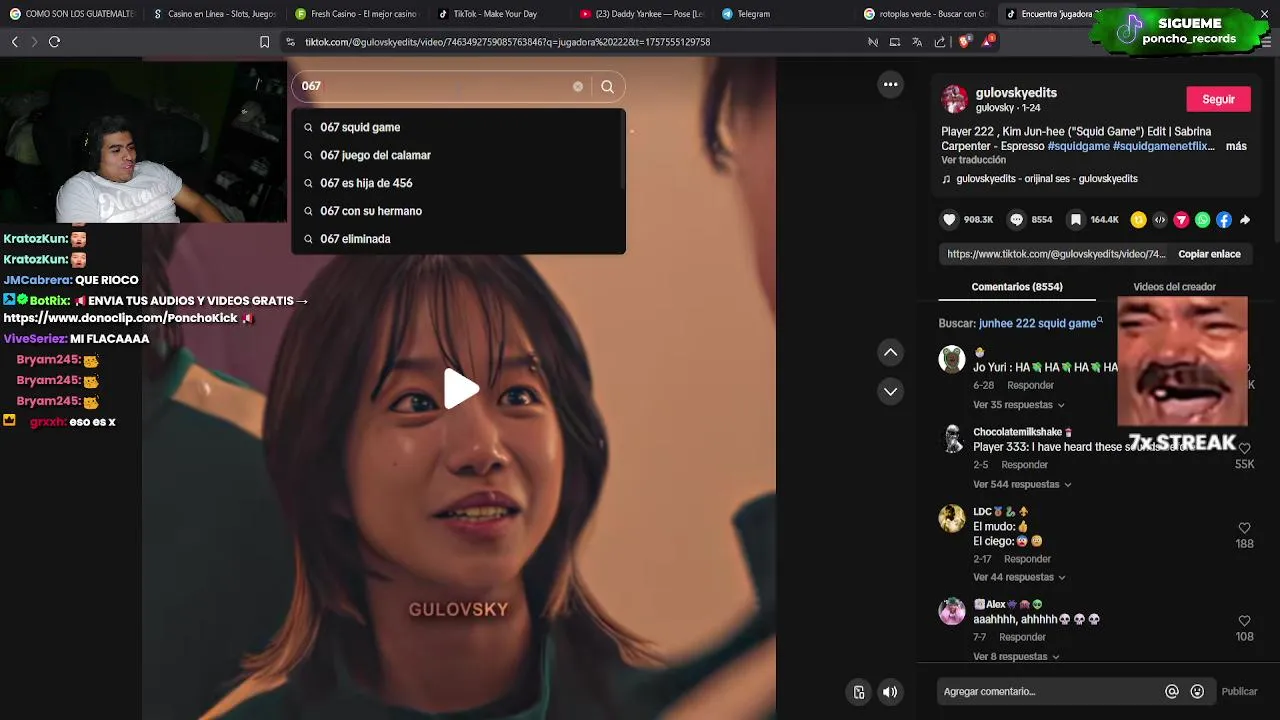Open gulovskyedits original sound link

click(1046, 179)
